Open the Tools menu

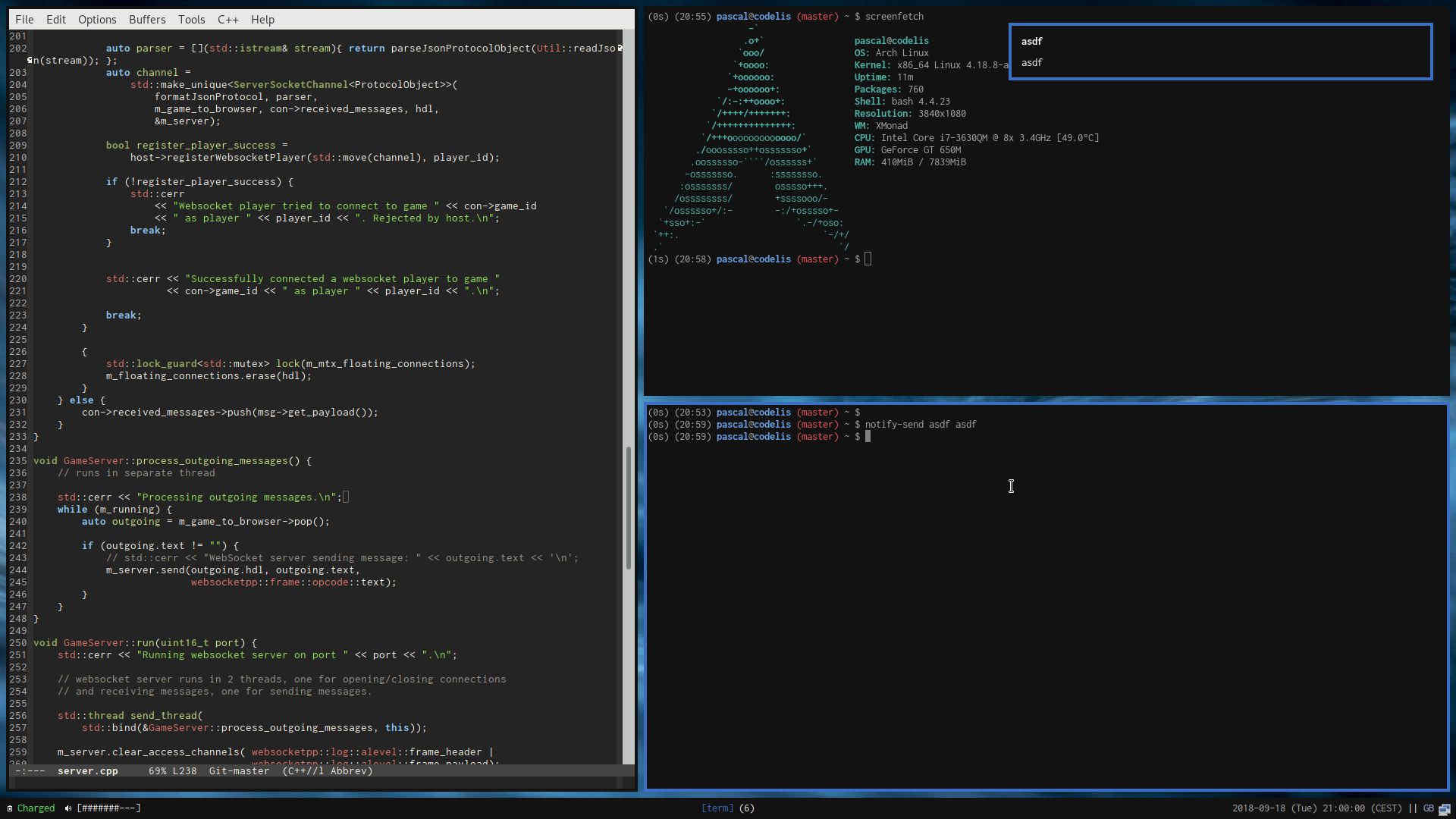[x=191, y=20]
